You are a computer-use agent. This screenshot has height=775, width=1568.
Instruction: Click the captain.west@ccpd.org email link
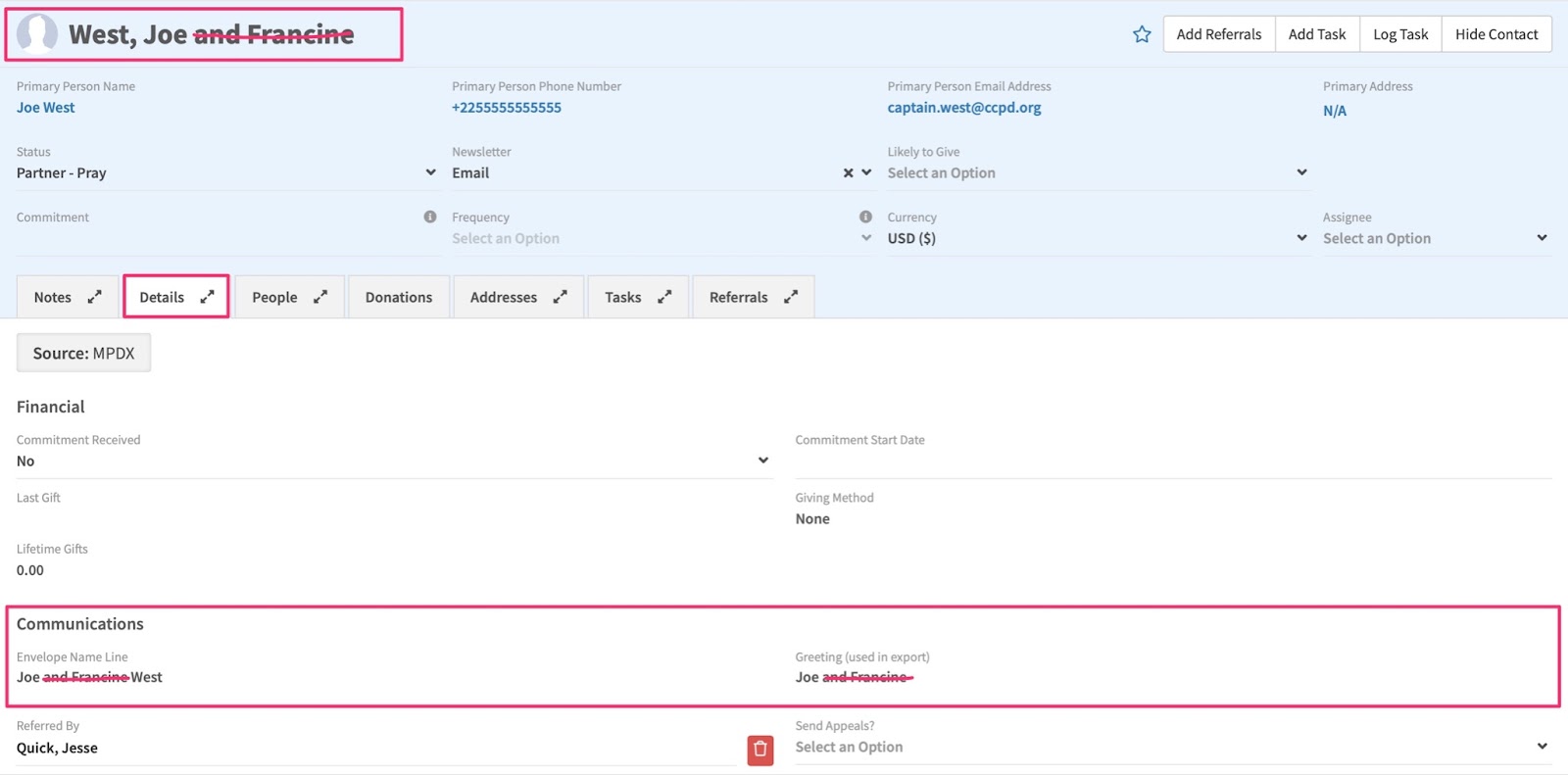[964, 108]
